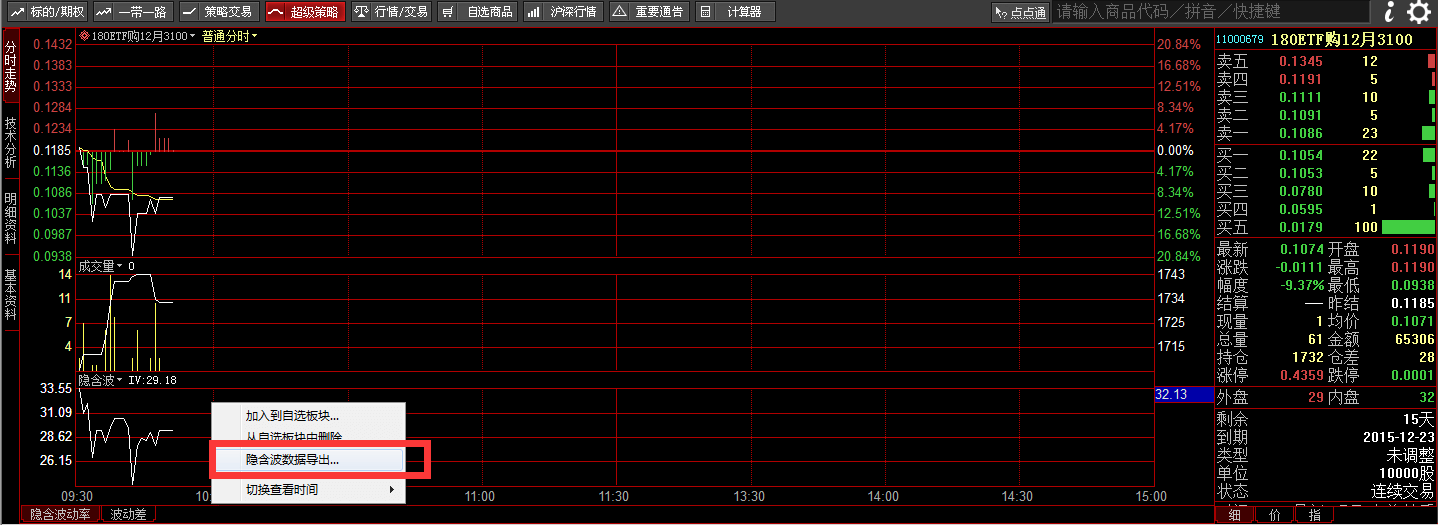
Task: Switch to the 波动差 bottom tab
Action: 128,515
